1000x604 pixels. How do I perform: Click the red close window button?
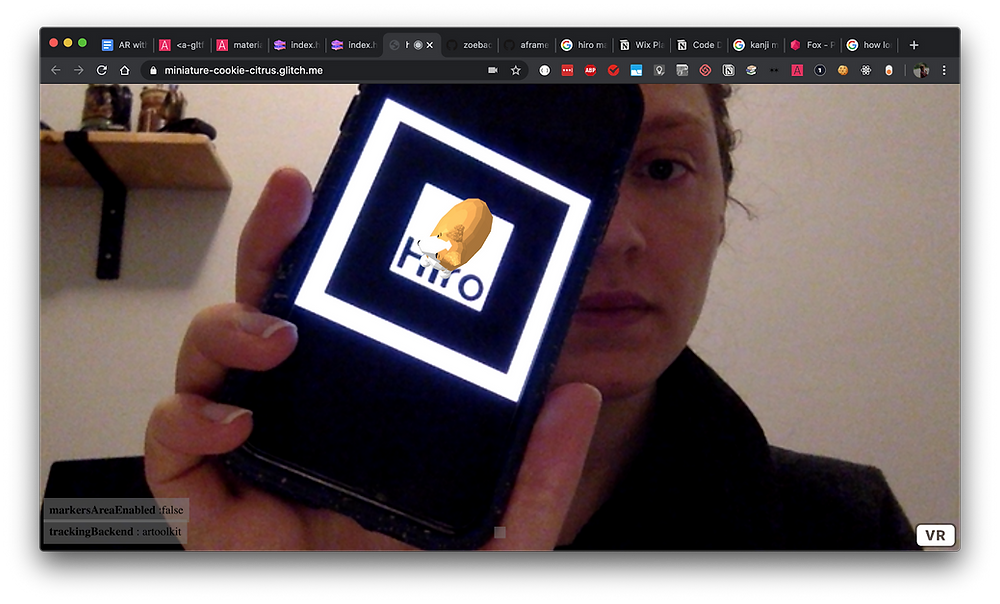point(54,43)
